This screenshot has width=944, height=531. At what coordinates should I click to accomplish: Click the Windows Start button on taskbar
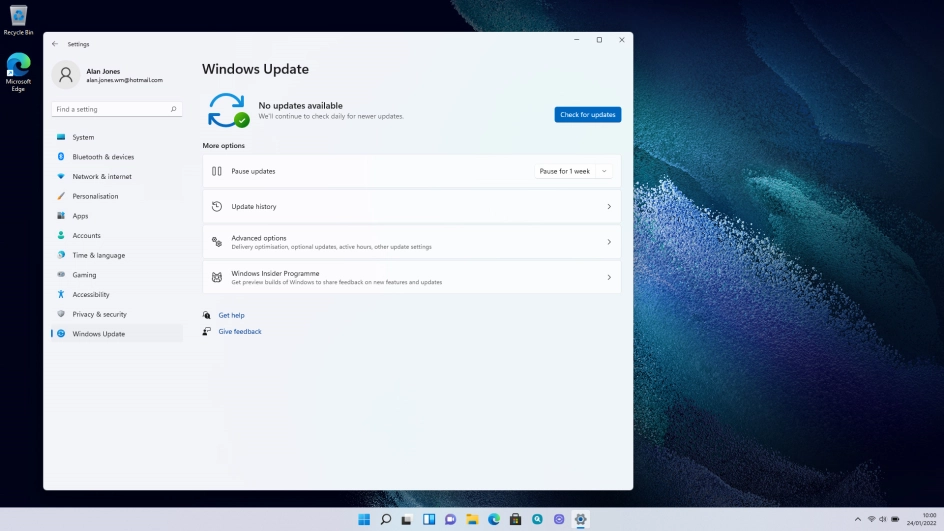(x=364, y=519)
